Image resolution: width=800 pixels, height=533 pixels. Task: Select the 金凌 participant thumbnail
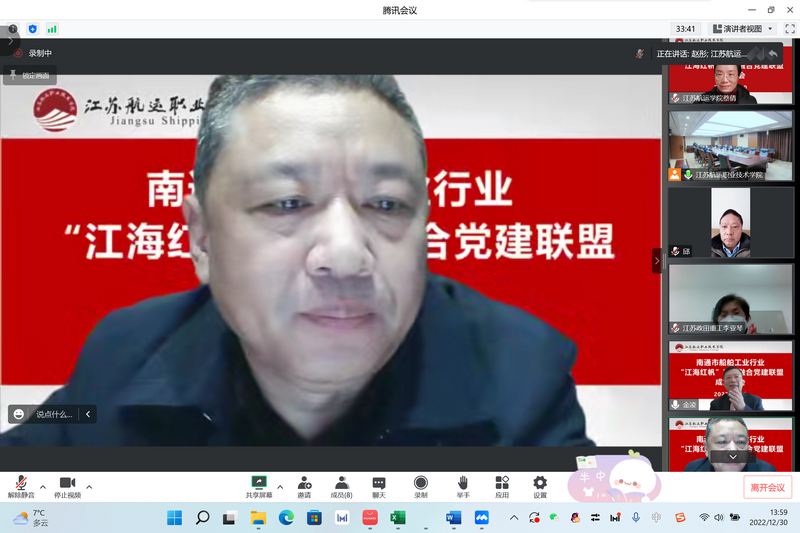(x=731, y=376)
